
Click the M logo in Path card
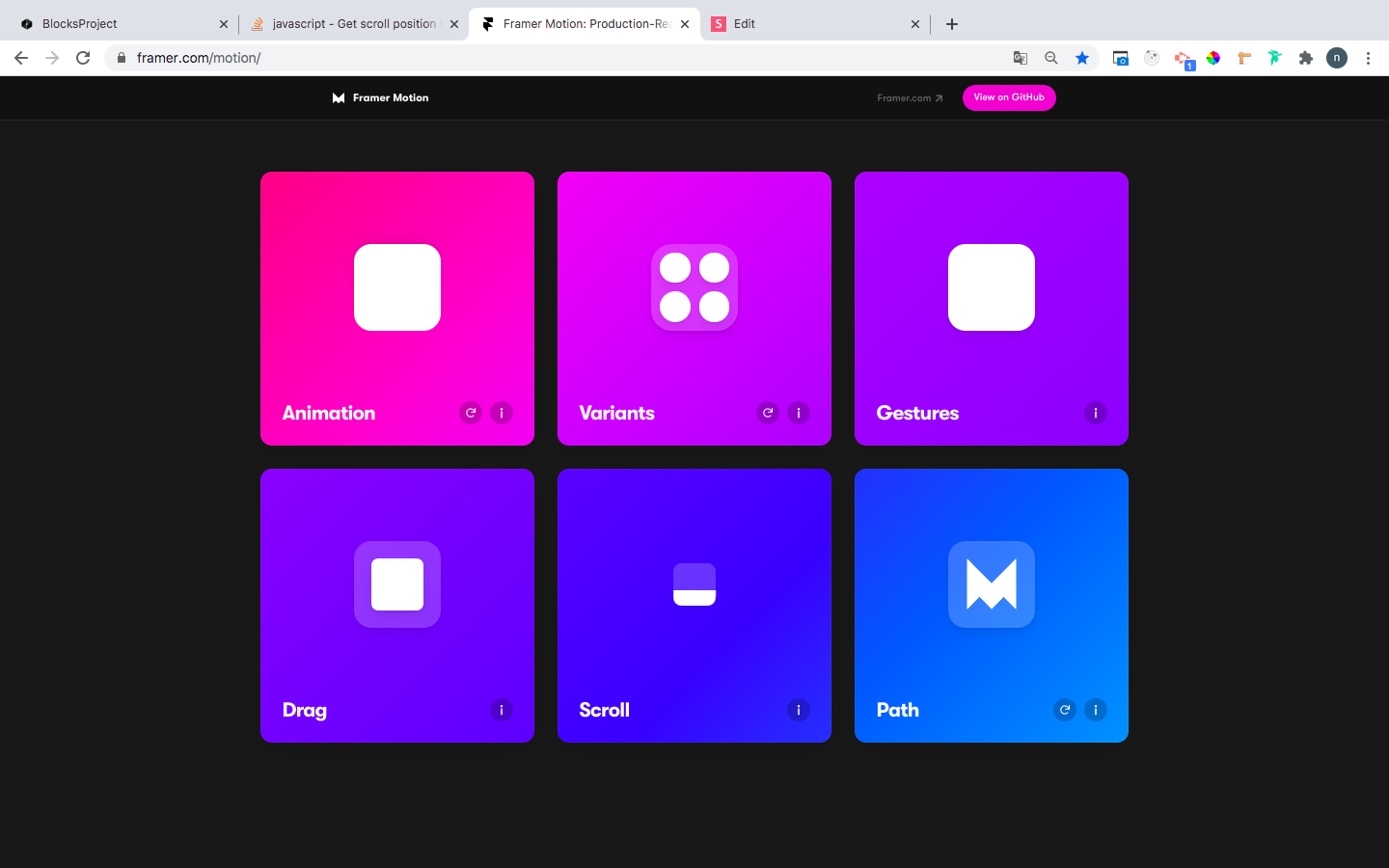point(992,584)
